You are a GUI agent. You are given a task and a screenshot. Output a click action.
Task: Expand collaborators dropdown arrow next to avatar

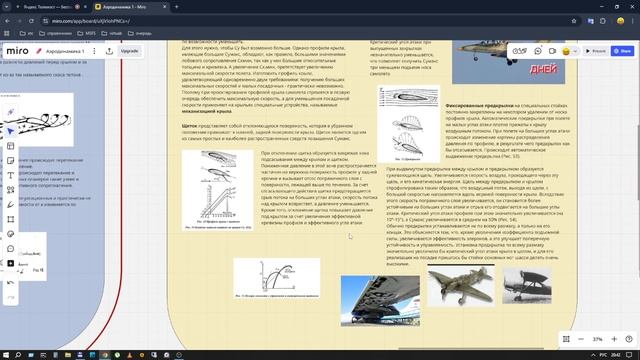(575, 51)
